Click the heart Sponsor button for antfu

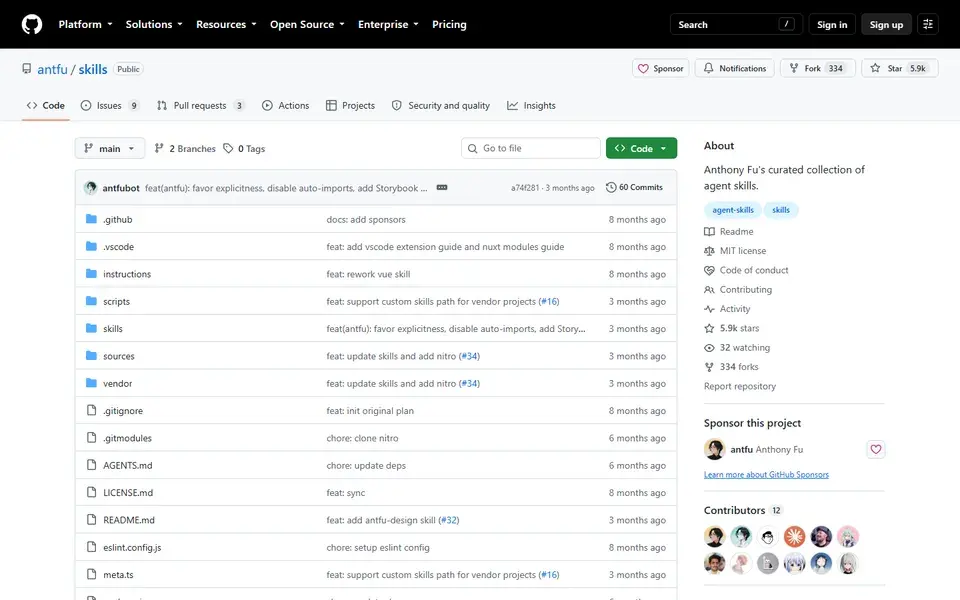pyautogui.click(x=876, y=449)
